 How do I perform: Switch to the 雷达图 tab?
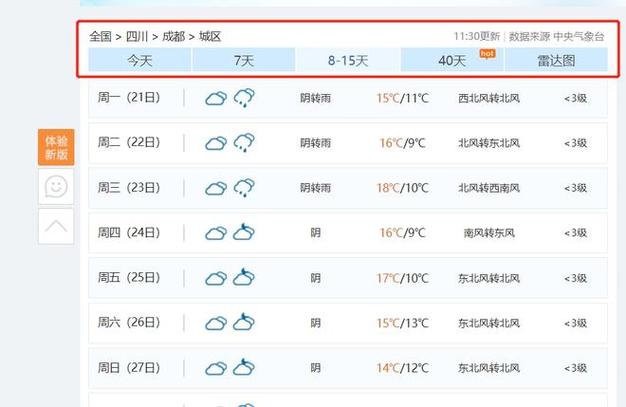[x=556, y=60]
